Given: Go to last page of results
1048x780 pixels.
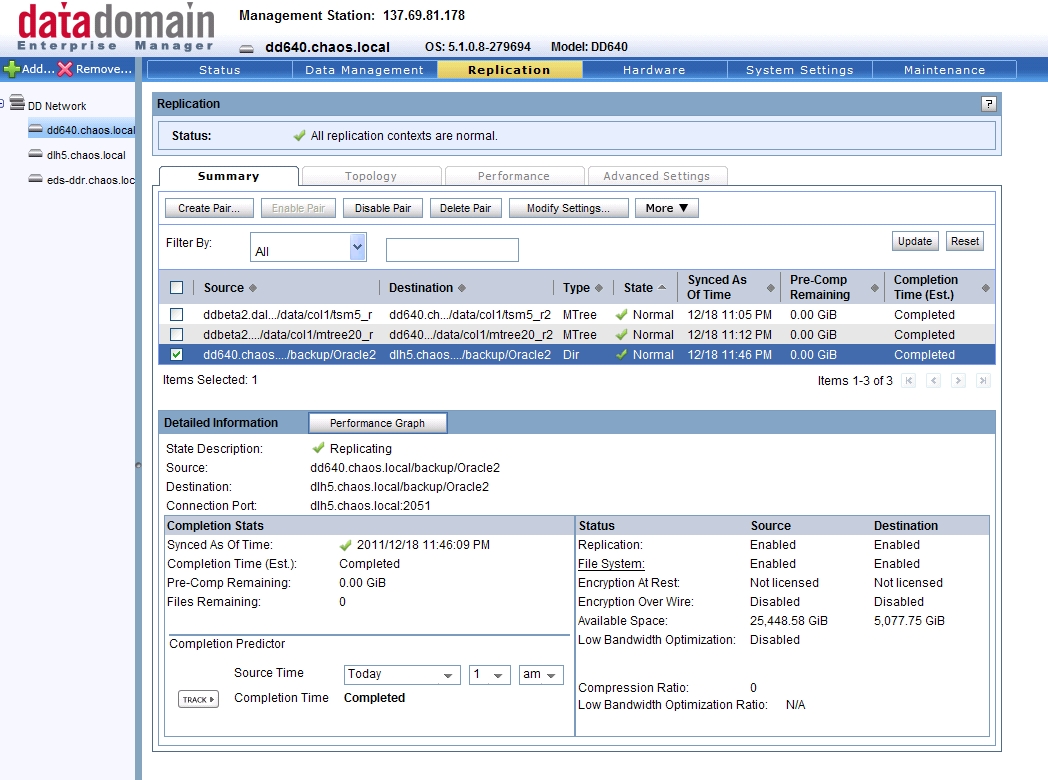Looking at the screenshot, I should pos(982,381).
